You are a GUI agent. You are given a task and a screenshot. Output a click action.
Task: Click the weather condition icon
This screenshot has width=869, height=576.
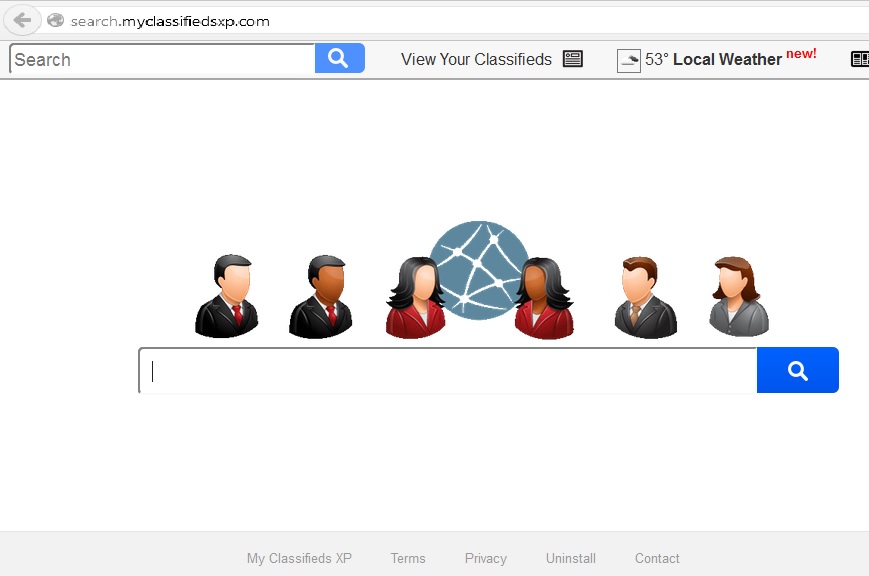[628, 60]
